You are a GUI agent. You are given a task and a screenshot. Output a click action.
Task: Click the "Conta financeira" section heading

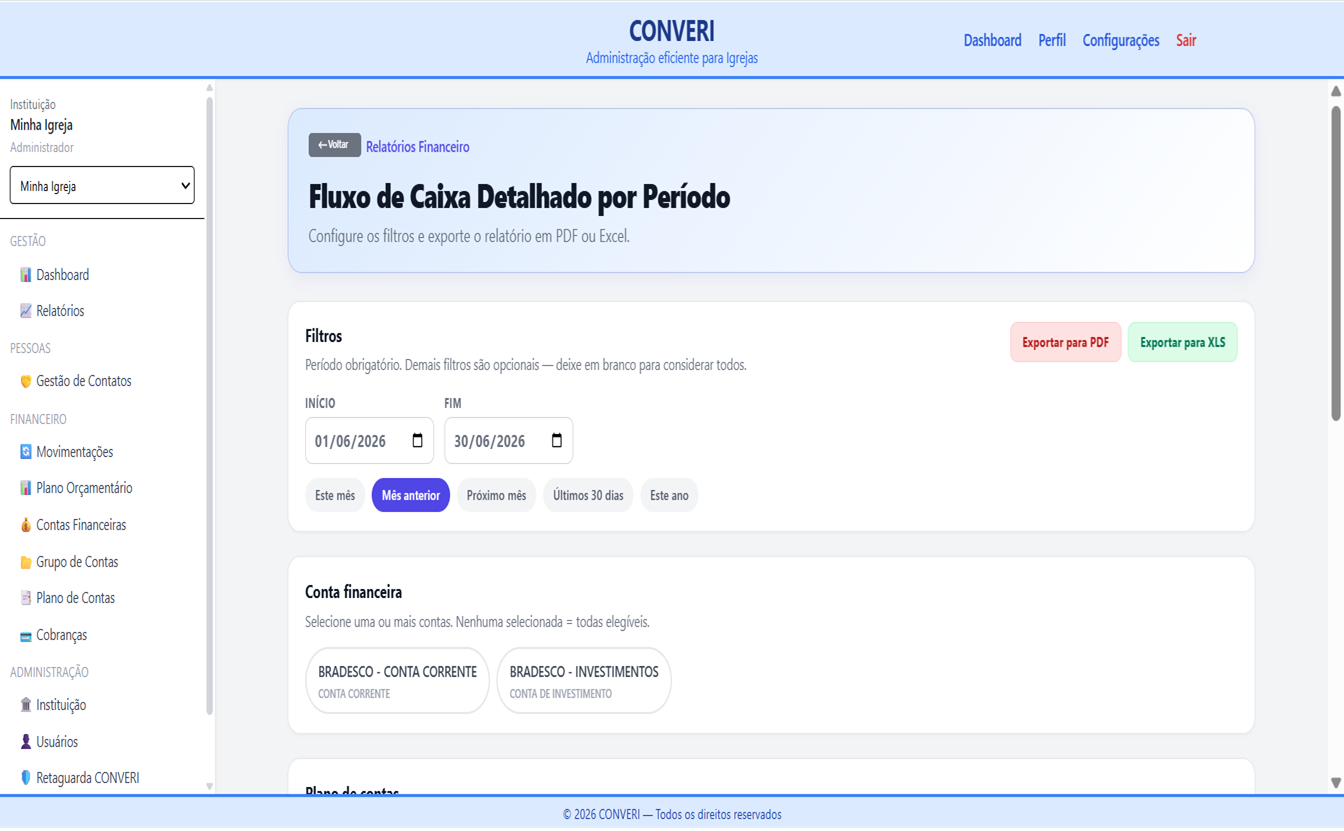[353, 592]
